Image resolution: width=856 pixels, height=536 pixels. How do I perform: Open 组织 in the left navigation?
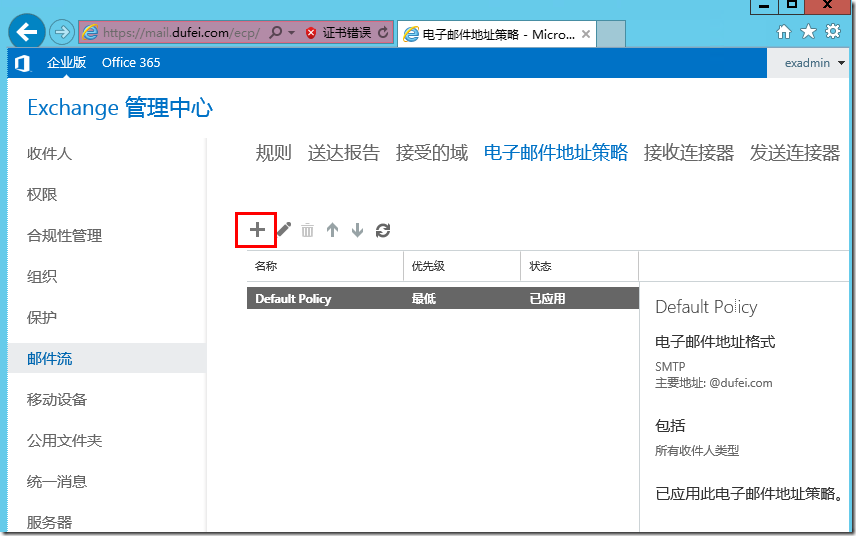click(x=42, y=276)
